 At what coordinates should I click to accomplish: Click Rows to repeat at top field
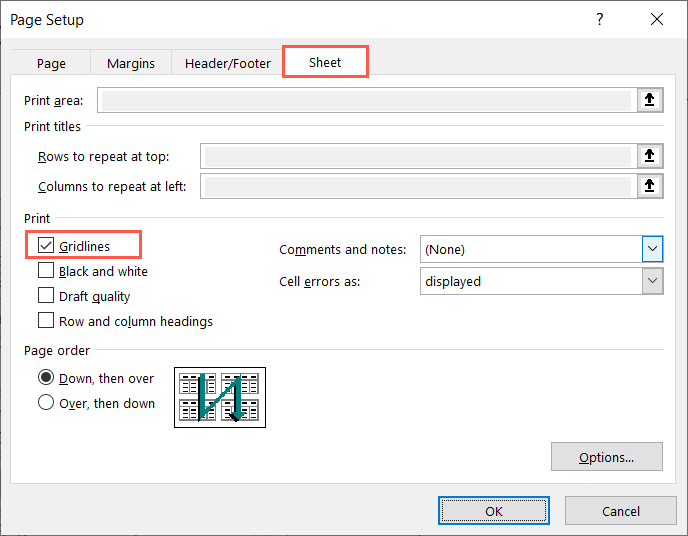(x=419, y=156)
